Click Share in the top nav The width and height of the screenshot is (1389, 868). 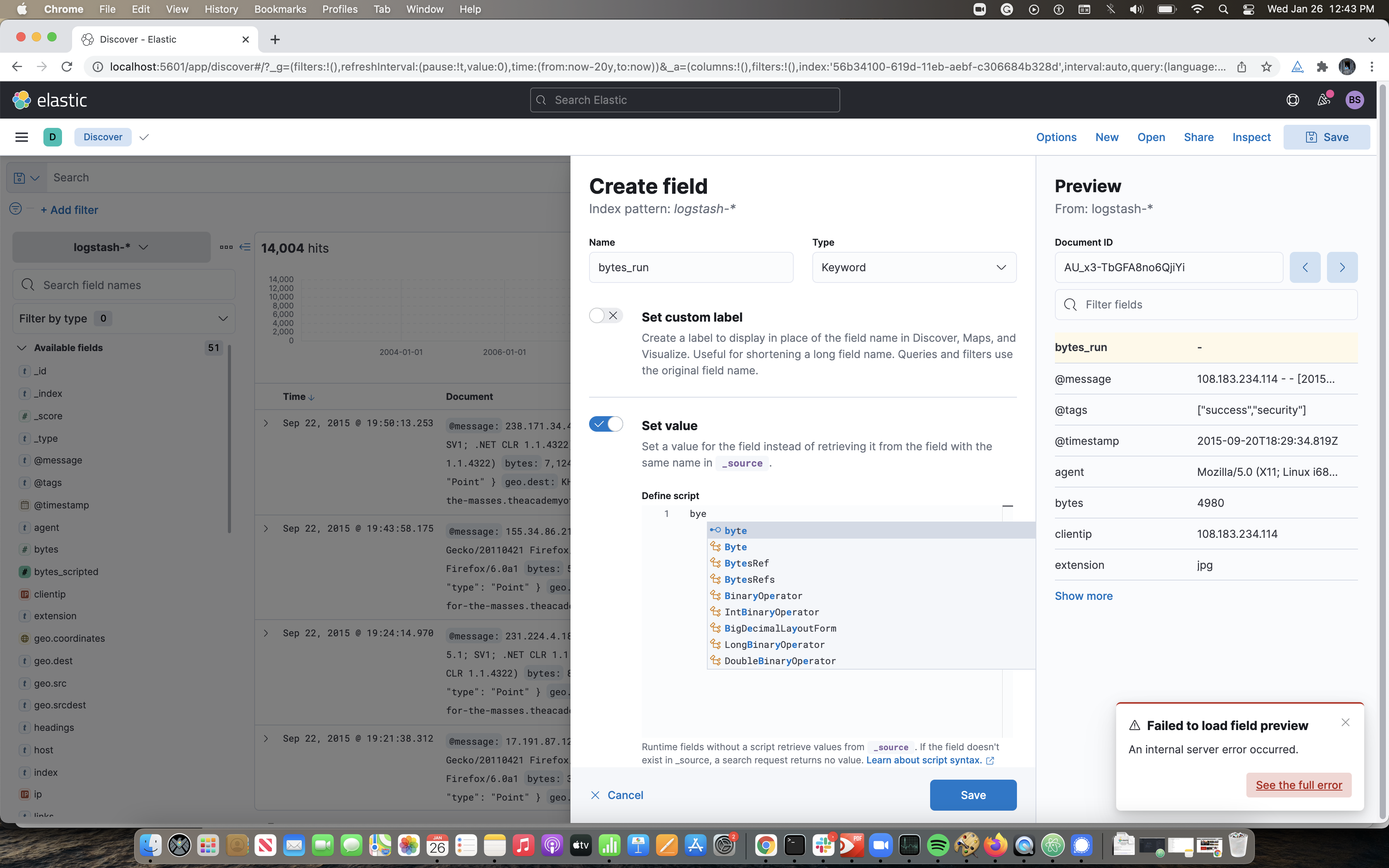(x=1198, y=137)
